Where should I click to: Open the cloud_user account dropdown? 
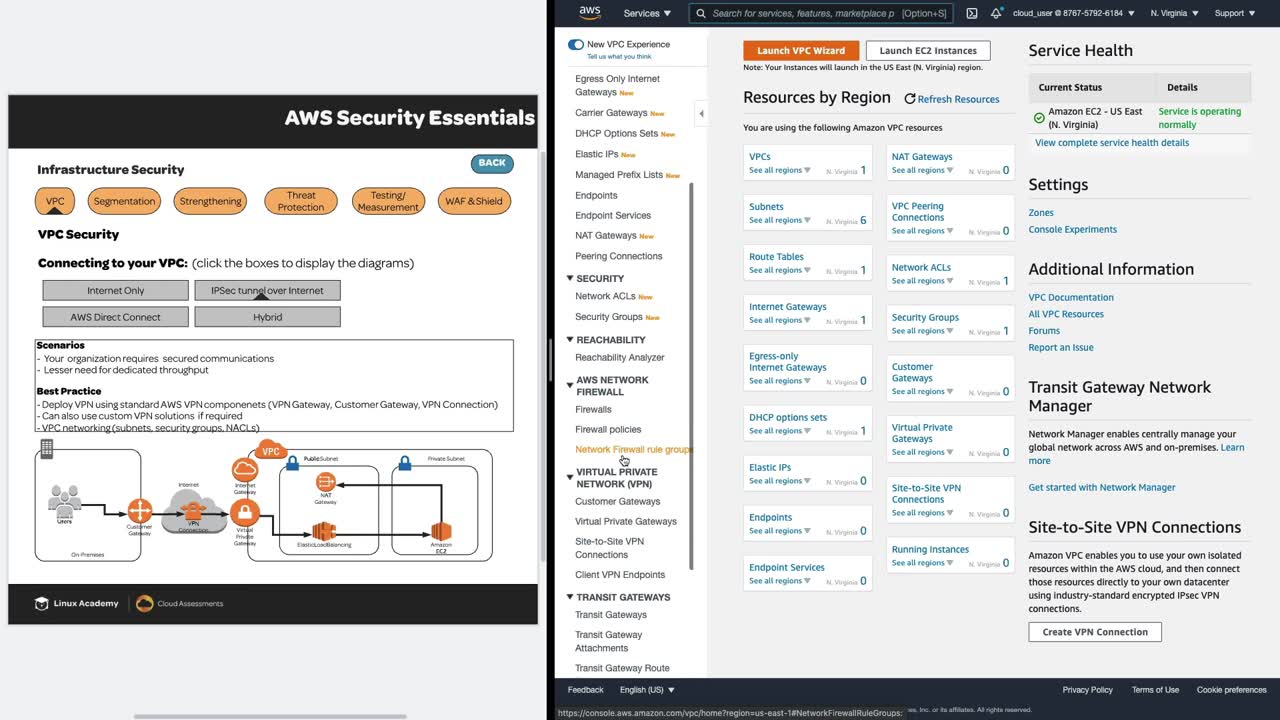(x=1073, y=13)
